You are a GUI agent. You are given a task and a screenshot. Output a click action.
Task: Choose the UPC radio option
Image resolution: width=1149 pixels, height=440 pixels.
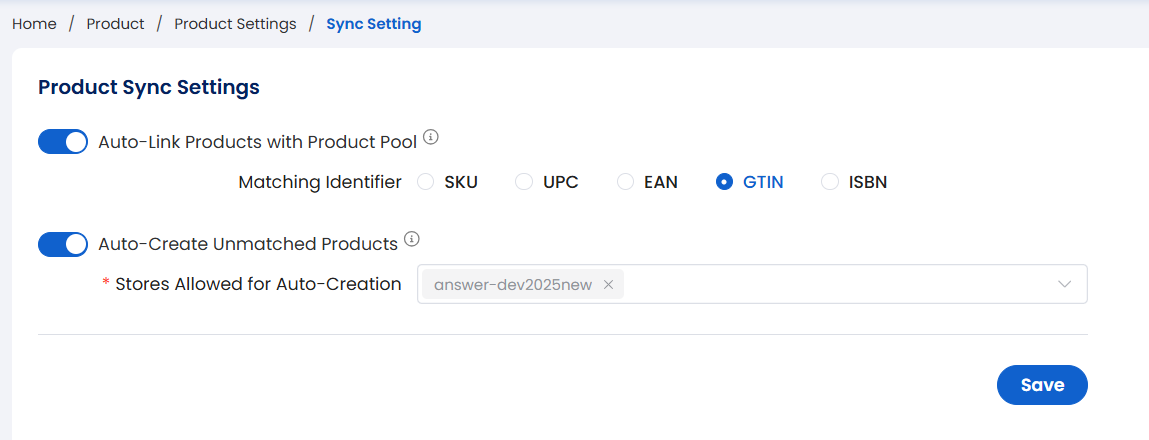(524, 182)
